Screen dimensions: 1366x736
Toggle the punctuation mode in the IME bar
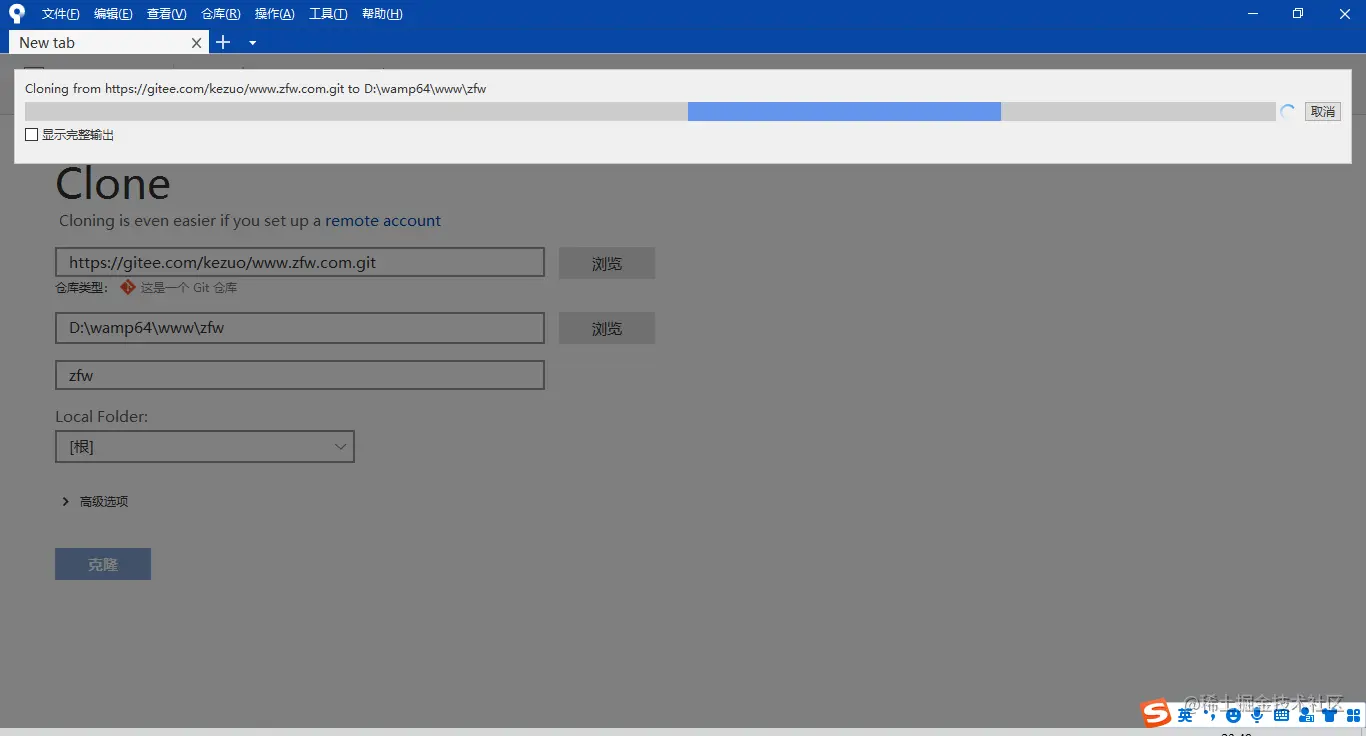1211,715
